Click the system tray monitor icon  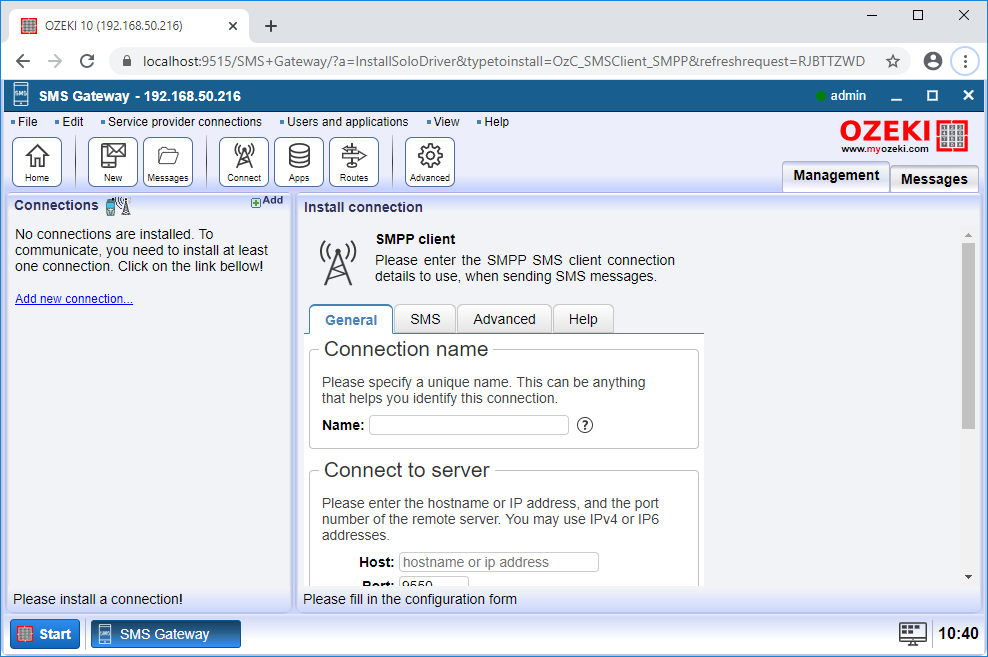click(x=912, y=634)
